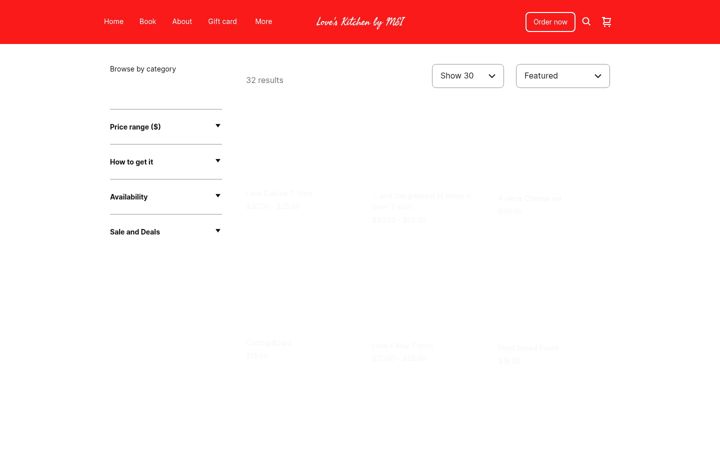This screenshot has height=450, width=720.
Task: Click the Browse by category heading
Action: (x=143, y=69)
